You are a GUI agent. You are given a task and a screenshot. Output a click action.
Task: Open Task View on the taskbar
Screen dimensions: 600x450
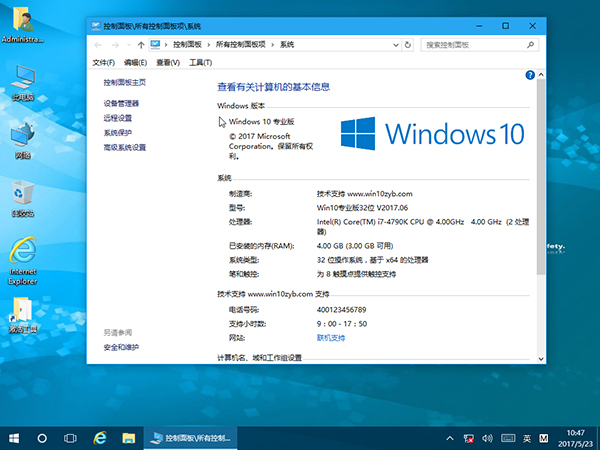(71, 438)
